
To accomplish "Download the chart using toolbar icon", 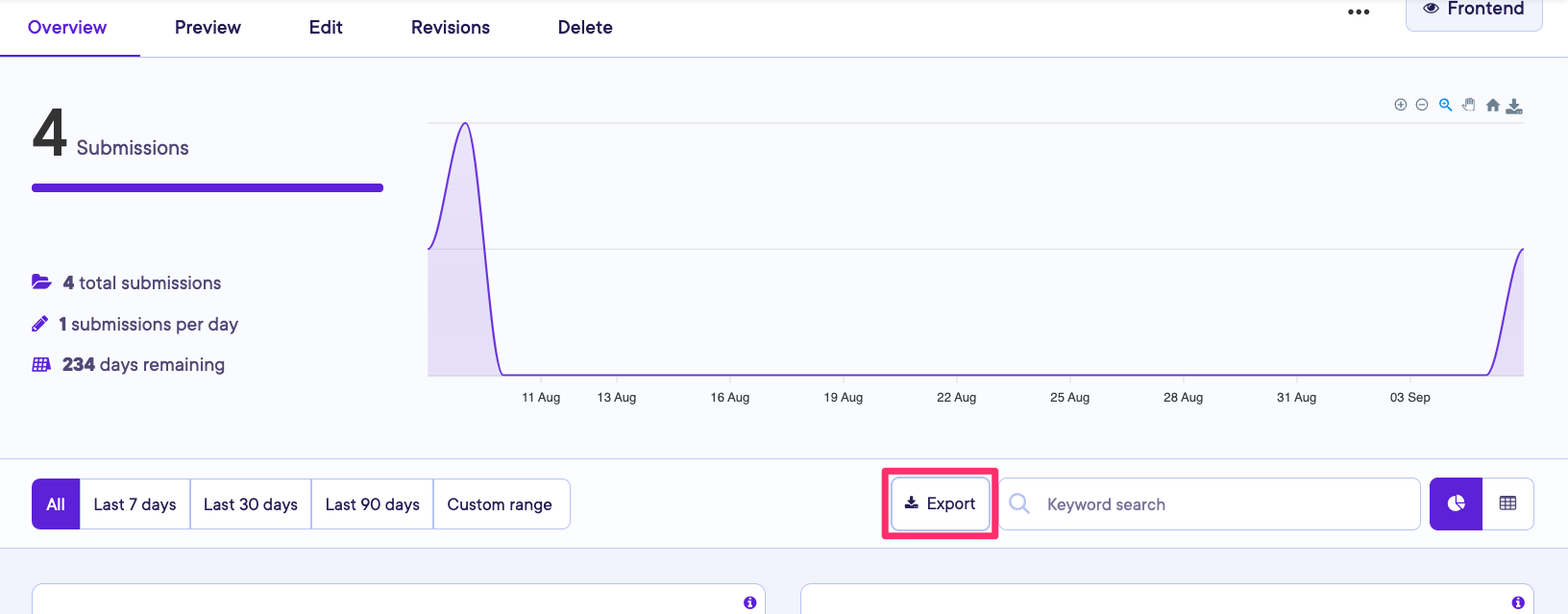I will tap(1514, 106).
